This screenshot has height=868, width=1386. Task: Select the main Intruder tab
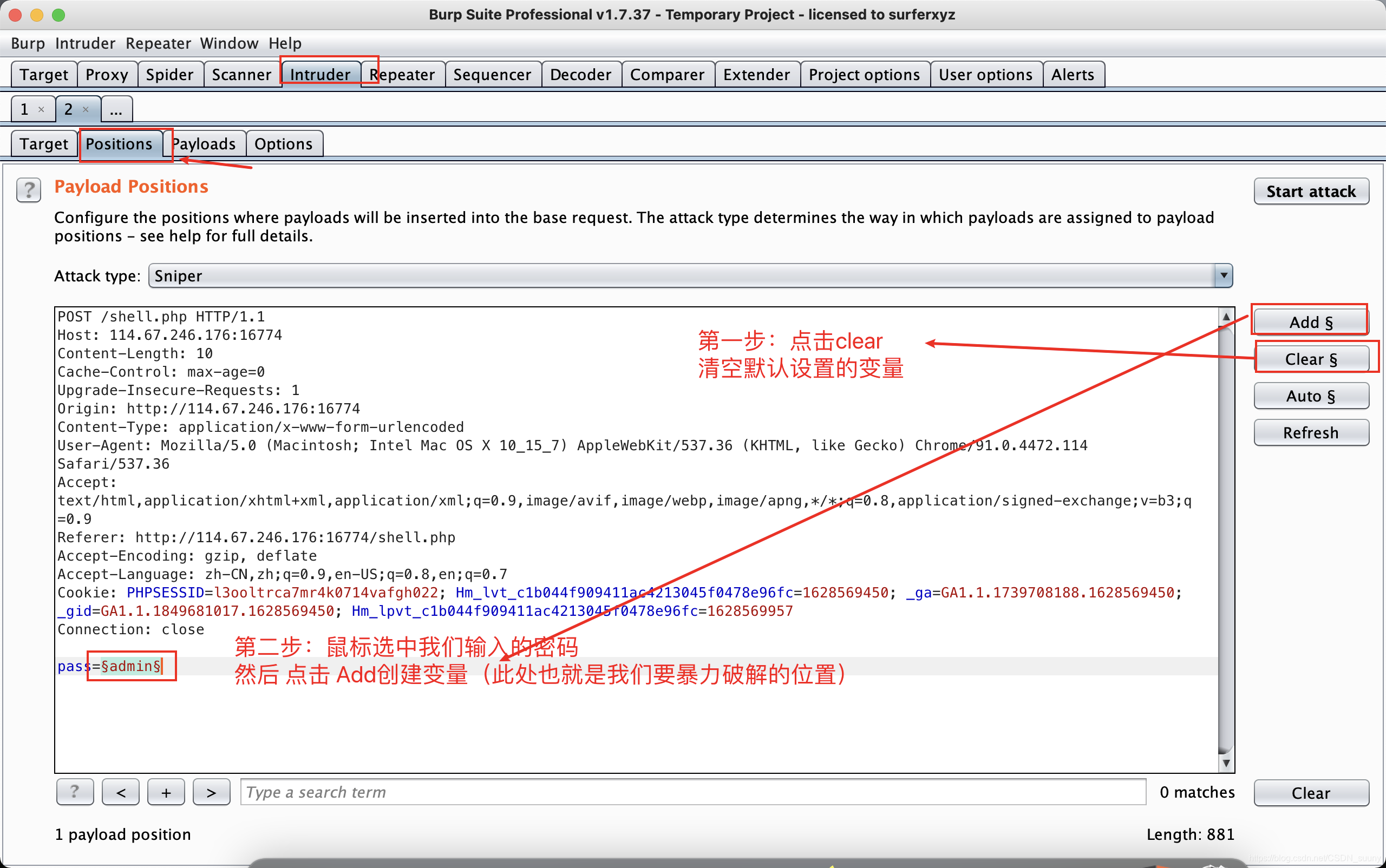point(320,75)
